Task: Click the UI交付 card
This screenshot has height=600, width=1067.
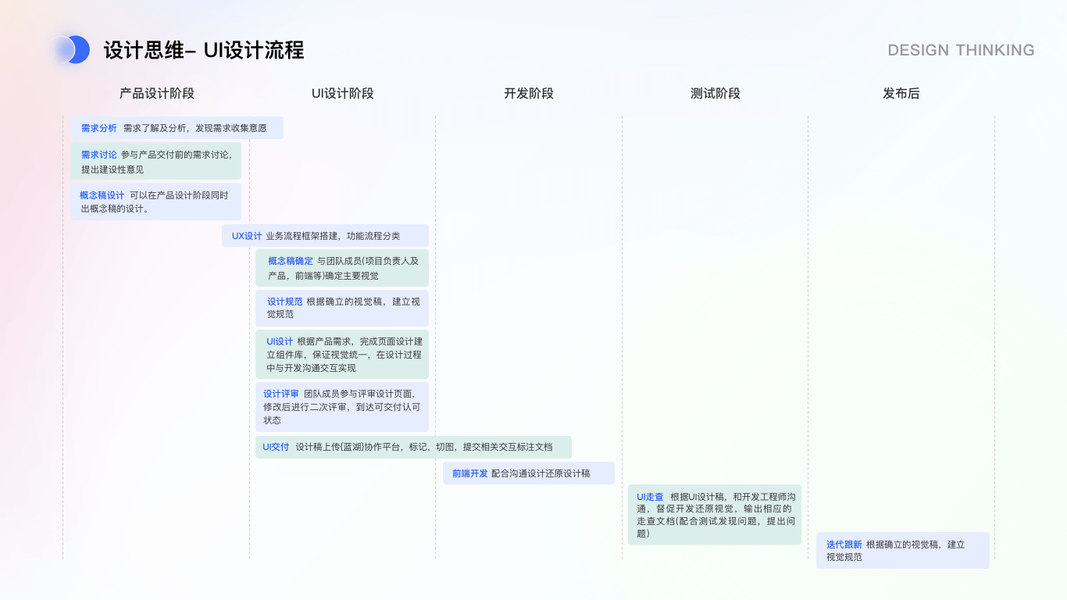Action: click(414, 447)
